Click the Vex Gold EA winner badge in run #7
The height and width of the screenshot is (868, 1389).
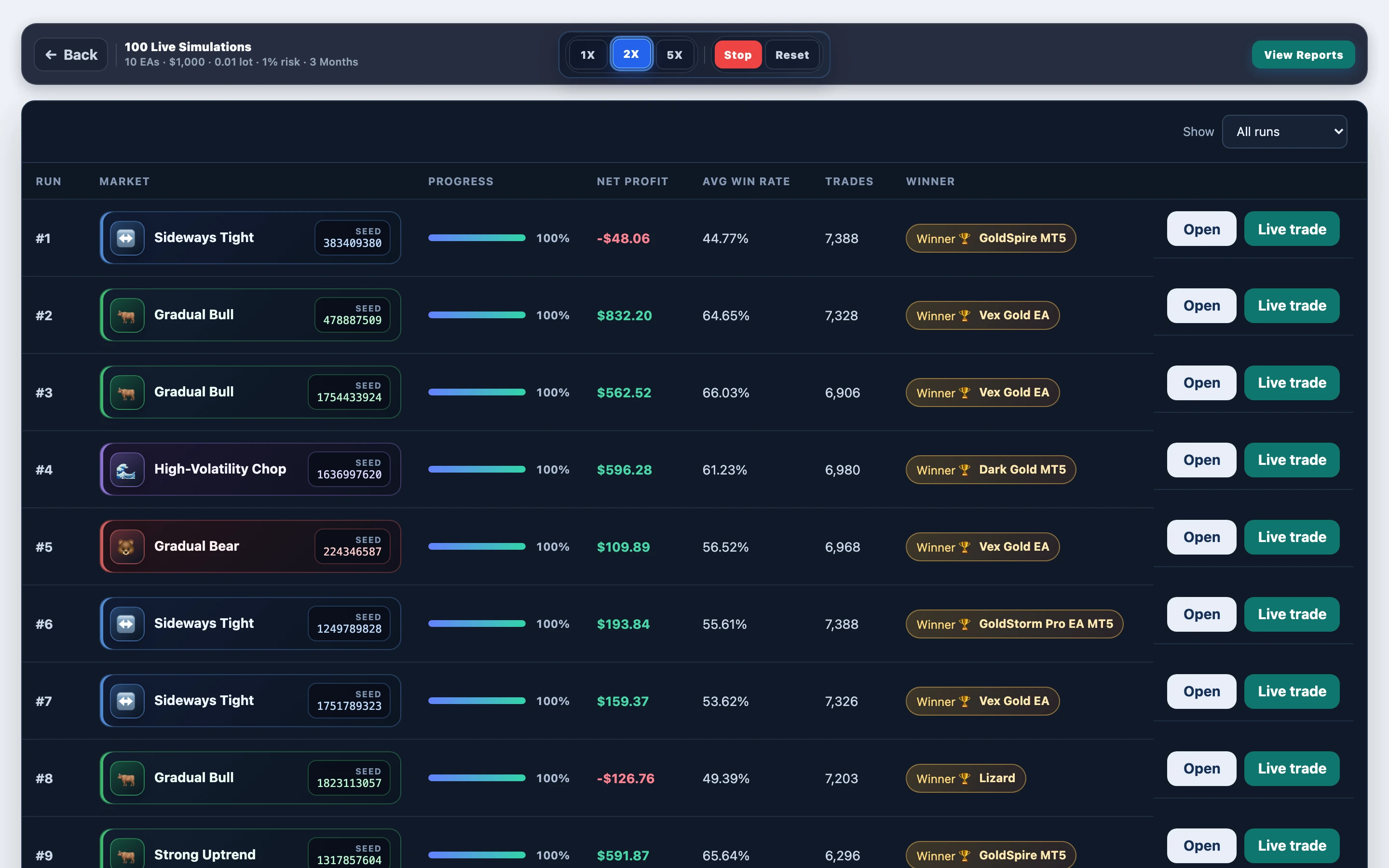(982, 701)
